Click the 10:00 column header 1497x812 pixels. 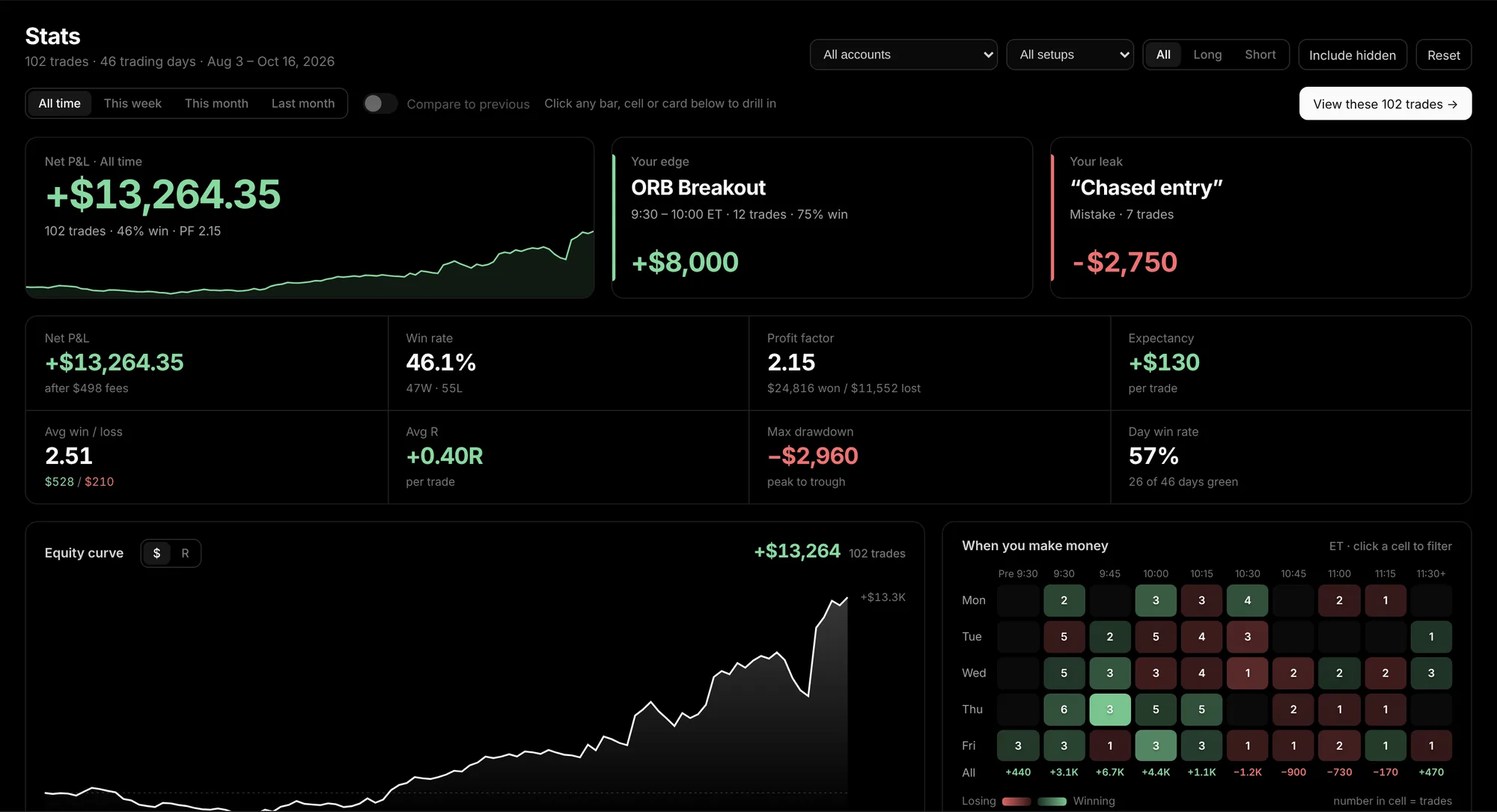tap(1156, 573)
